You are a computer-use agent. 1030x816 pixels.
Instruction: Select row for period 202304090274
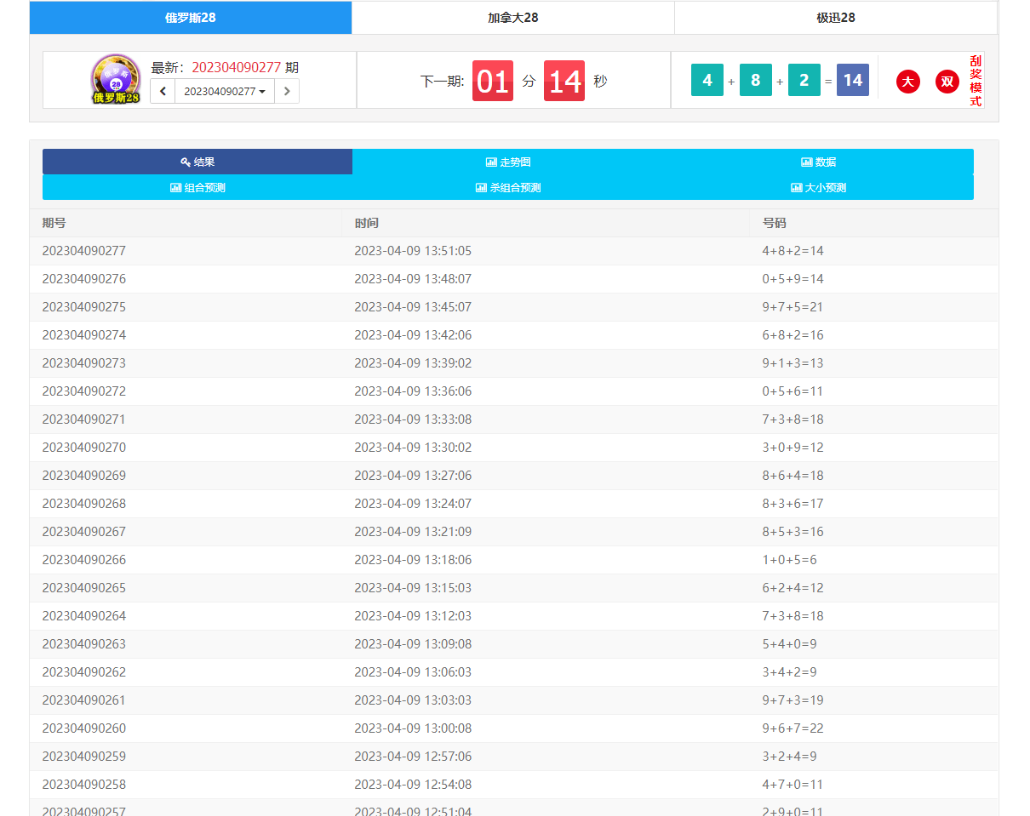tap(514, 335)
